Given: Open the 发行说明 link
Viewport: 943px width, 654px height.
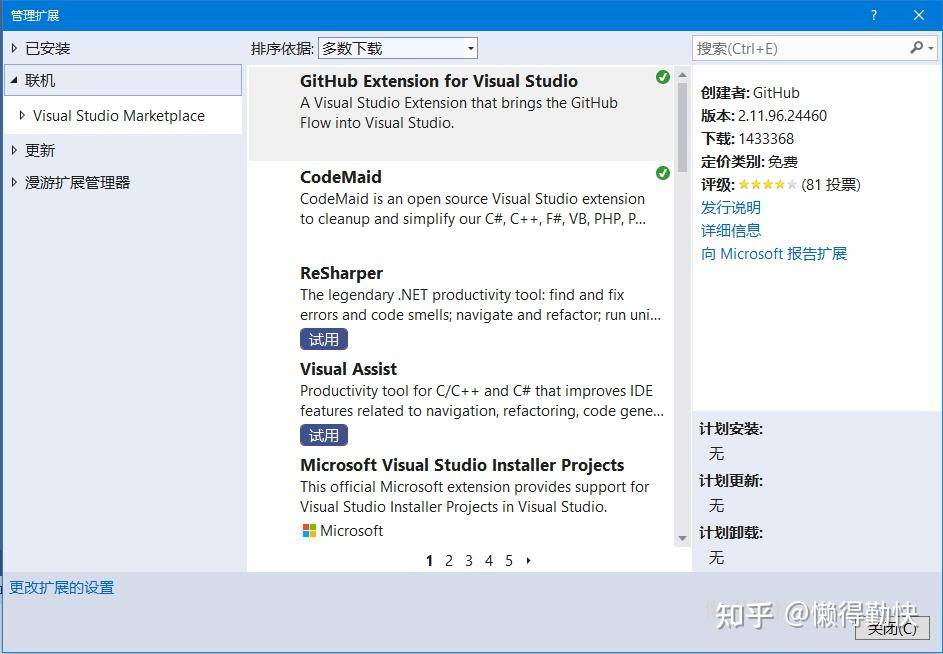Looking at the screenshot, I should 731,208.
